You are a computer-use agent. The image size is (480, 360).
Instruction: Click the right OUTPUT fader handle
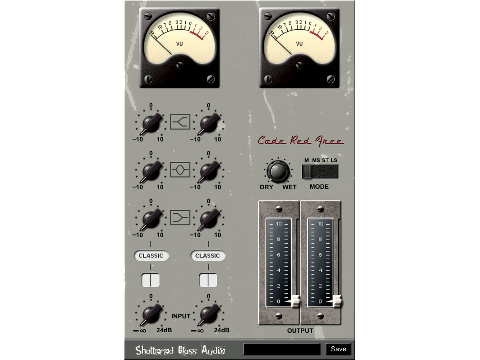tap(336, 301)
